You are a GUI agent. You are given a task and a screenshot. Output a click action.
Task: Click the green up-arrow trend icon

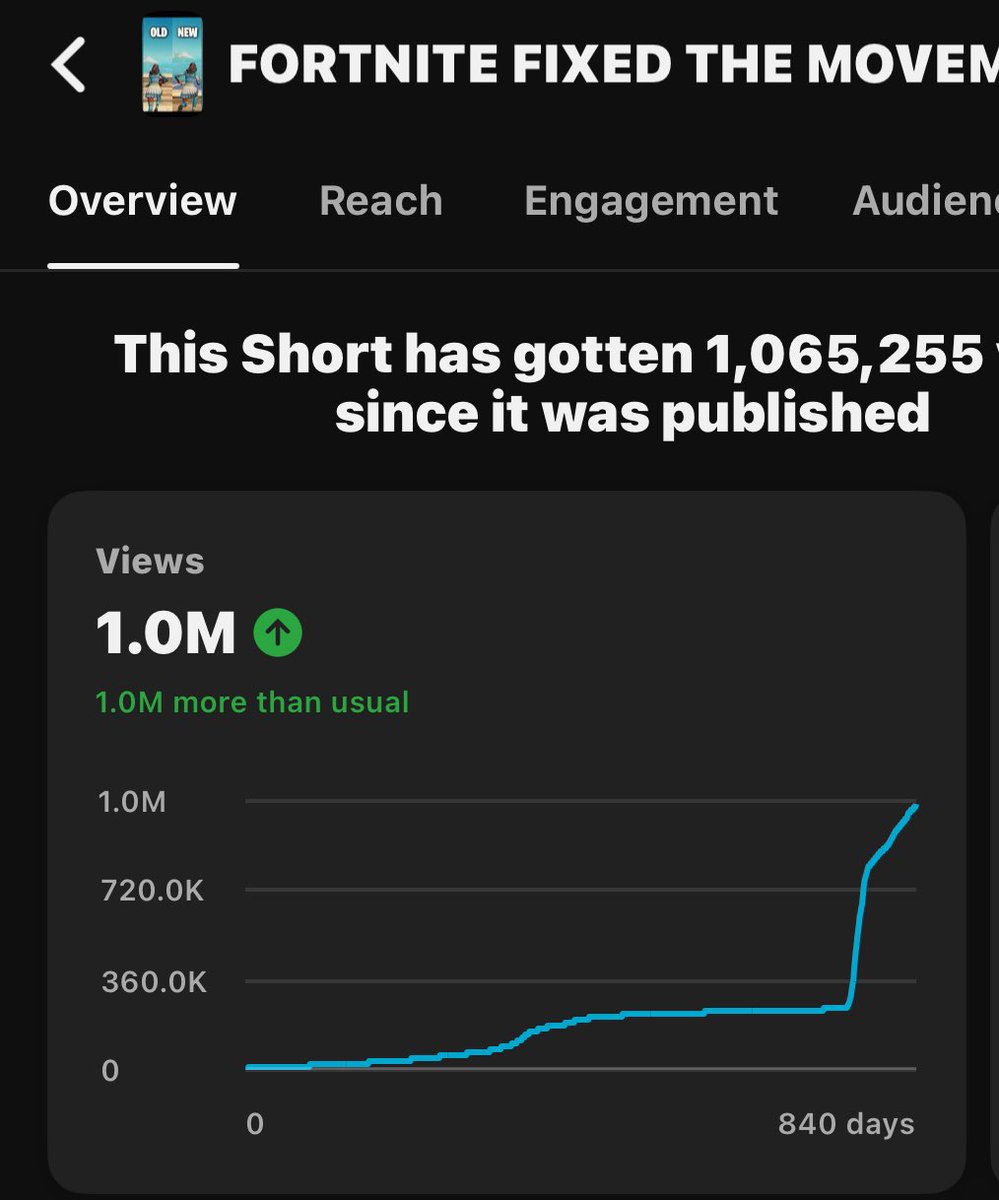pyautogui.click(x=278, y=632)
